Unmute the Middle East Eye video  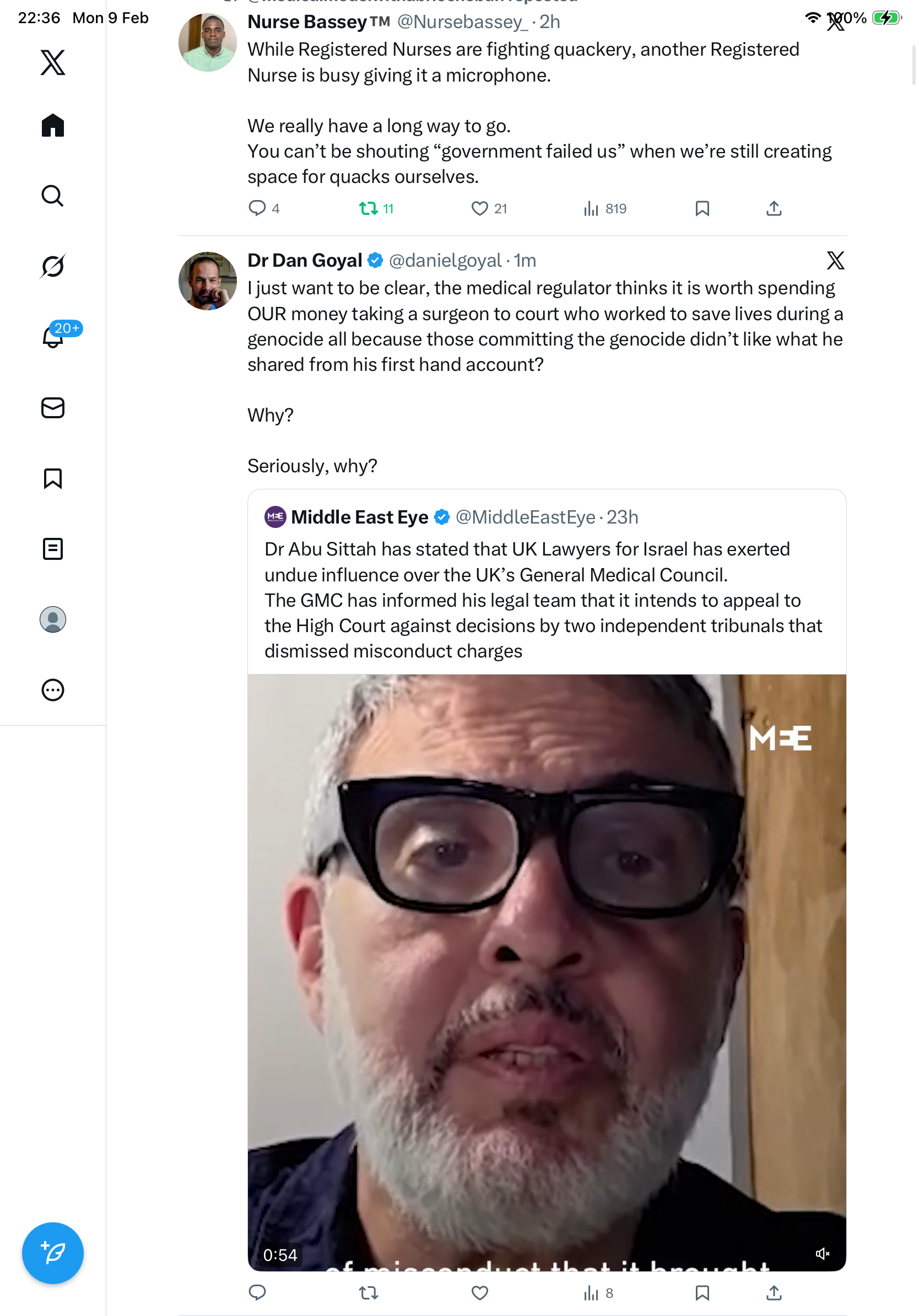pos(822,1254)
